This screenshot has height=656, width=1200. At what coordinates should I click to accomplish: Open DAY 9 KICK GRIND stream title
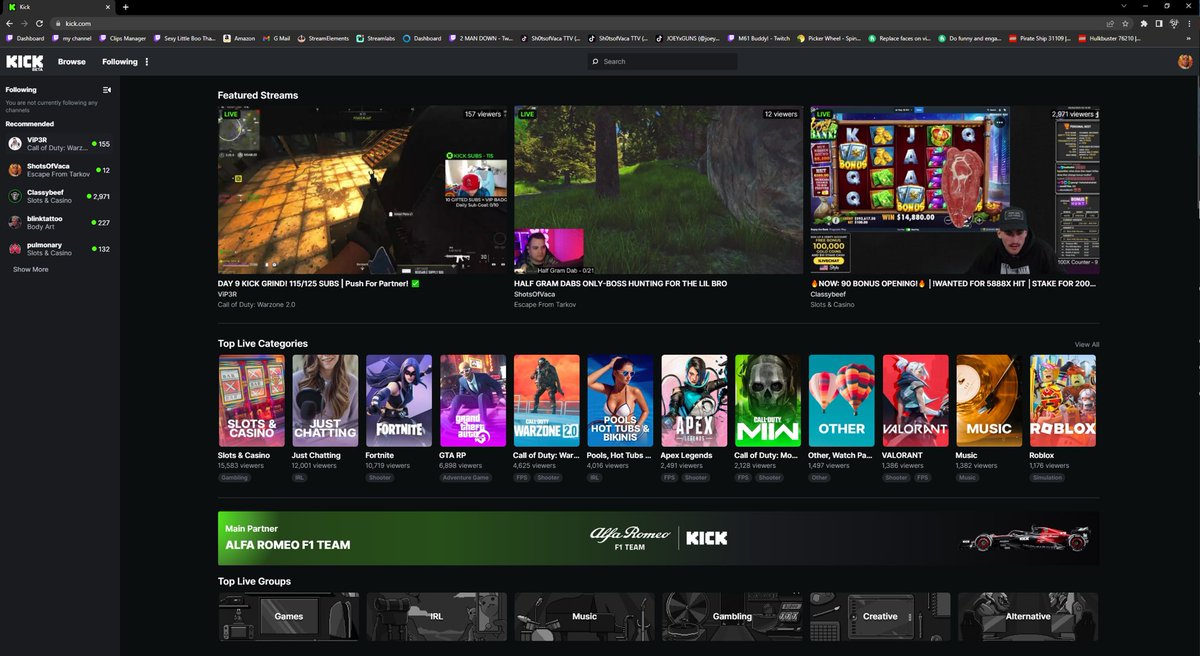[319, 283]
